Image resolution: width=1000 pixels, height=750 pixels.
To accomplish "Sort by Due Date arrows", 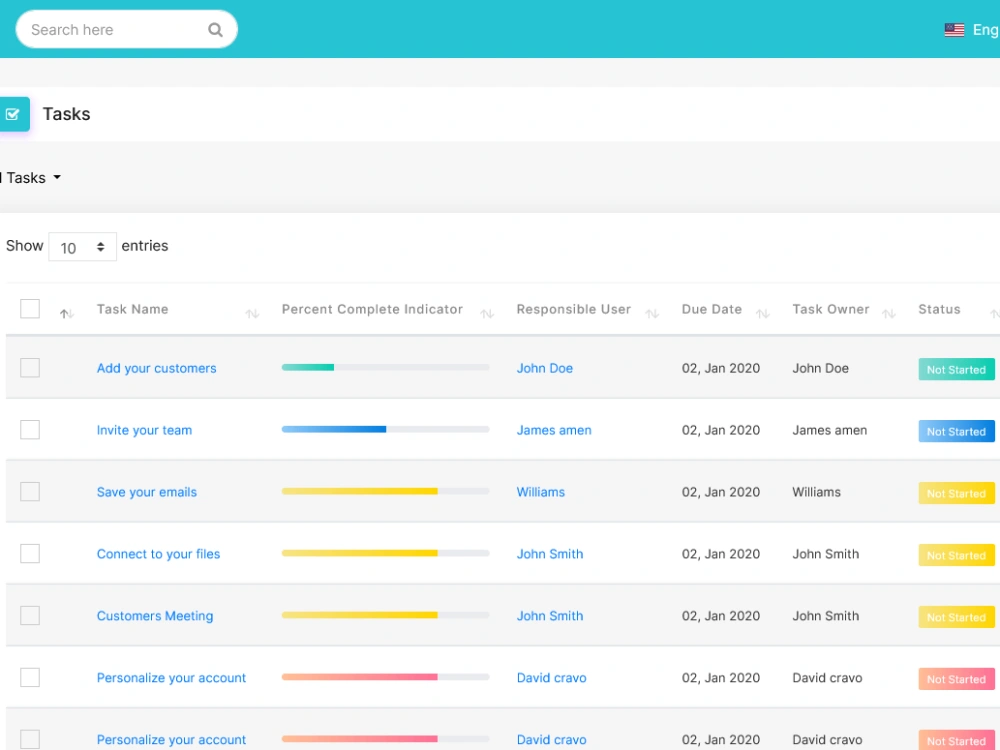I will coord(763,313).
